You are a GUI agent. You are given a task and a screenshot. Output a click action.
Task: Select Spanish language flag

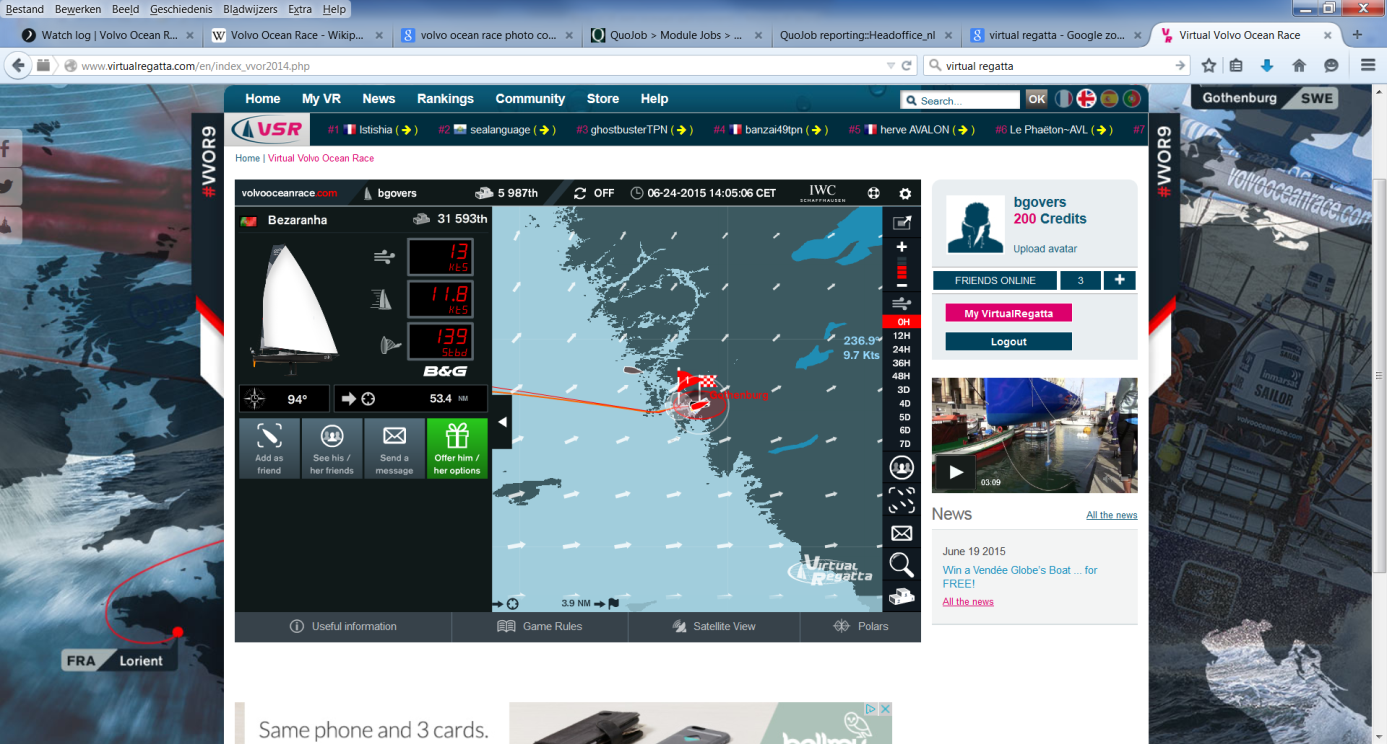[x=1109, y=99]
